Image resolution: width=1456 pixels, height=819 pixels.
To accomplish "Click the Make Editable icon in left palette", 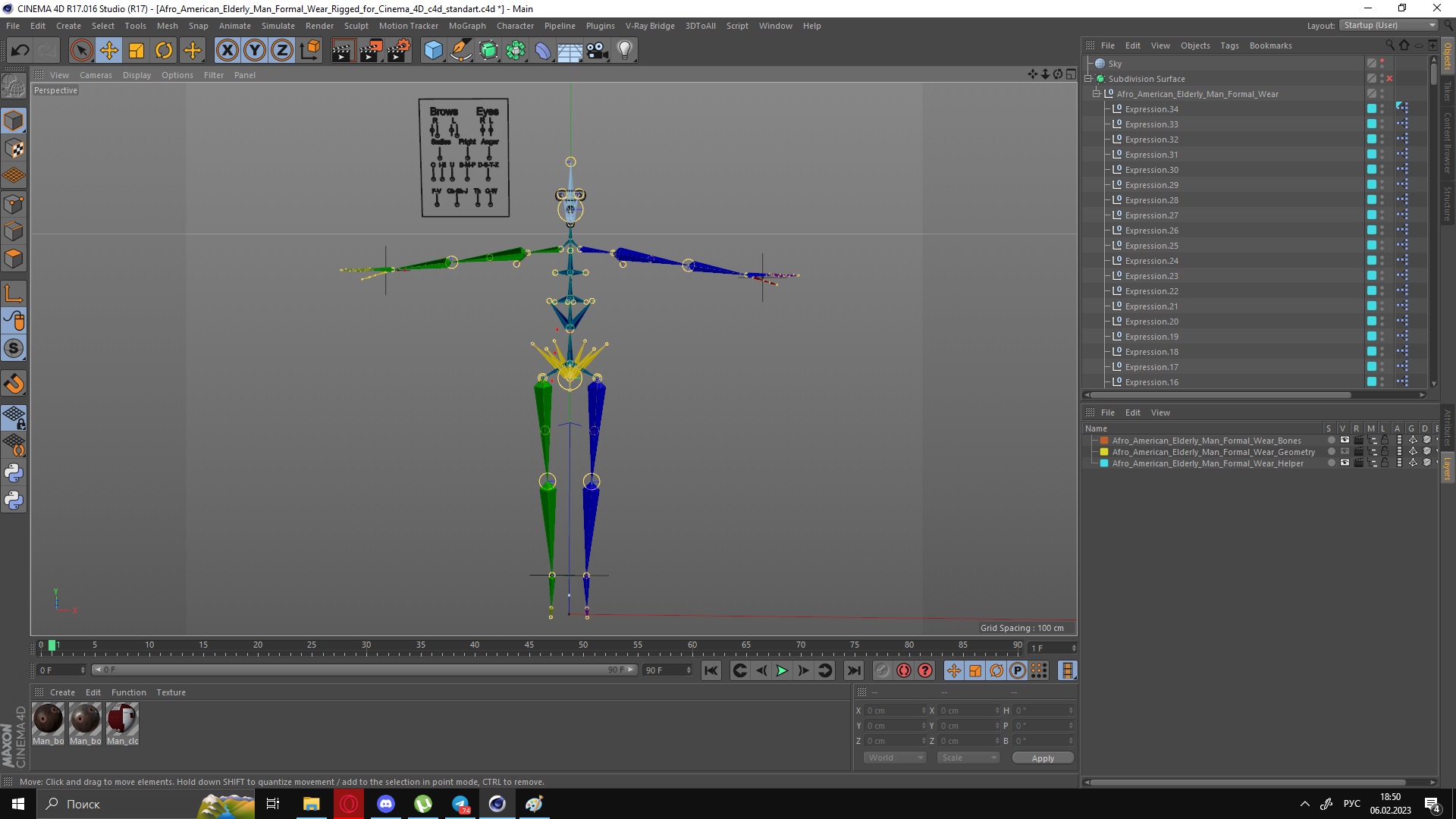I will pyautogui.click(x=14, y=86).
